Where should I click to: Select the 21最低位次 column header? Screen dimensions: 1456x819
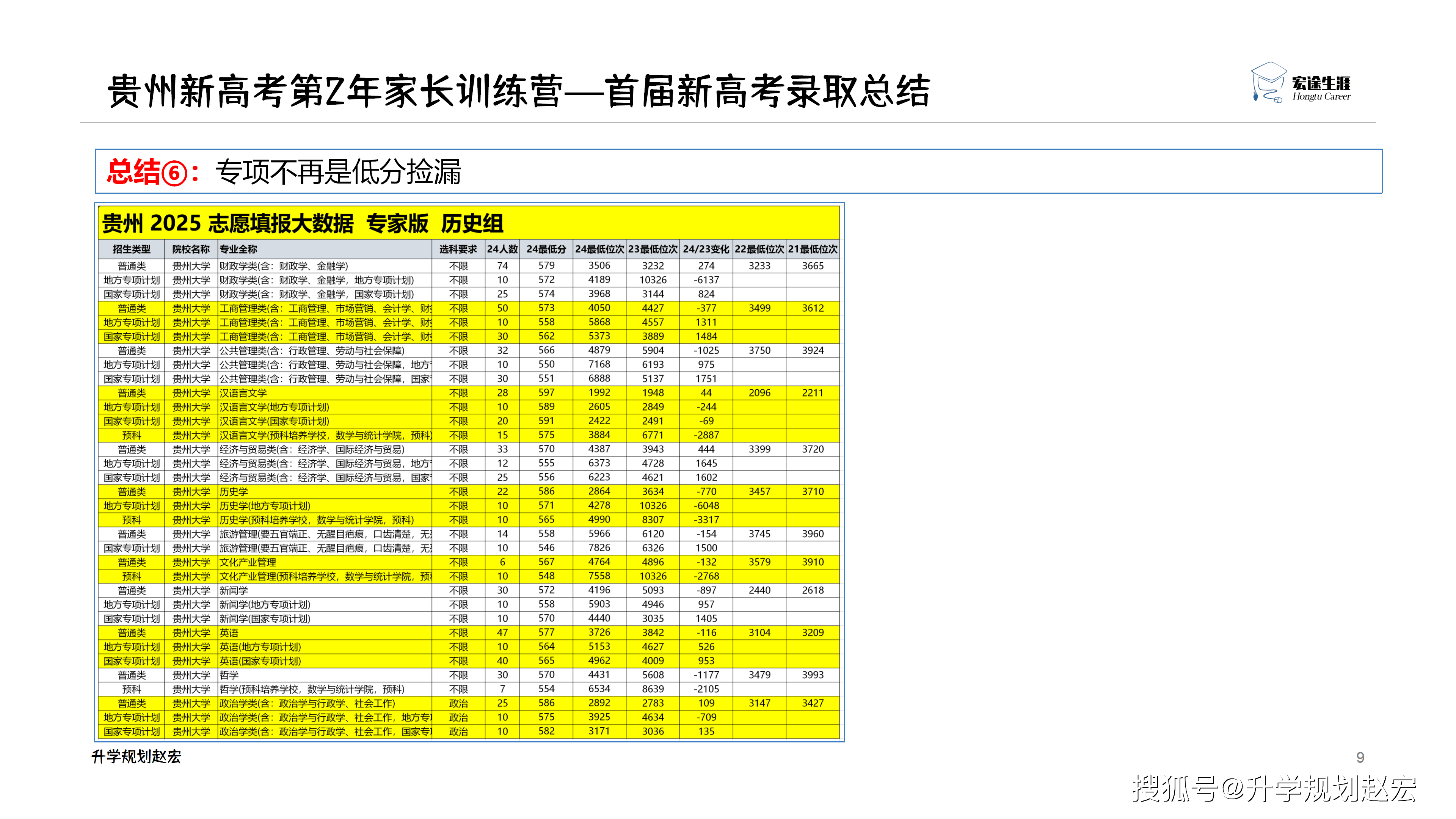click(813, 249)
